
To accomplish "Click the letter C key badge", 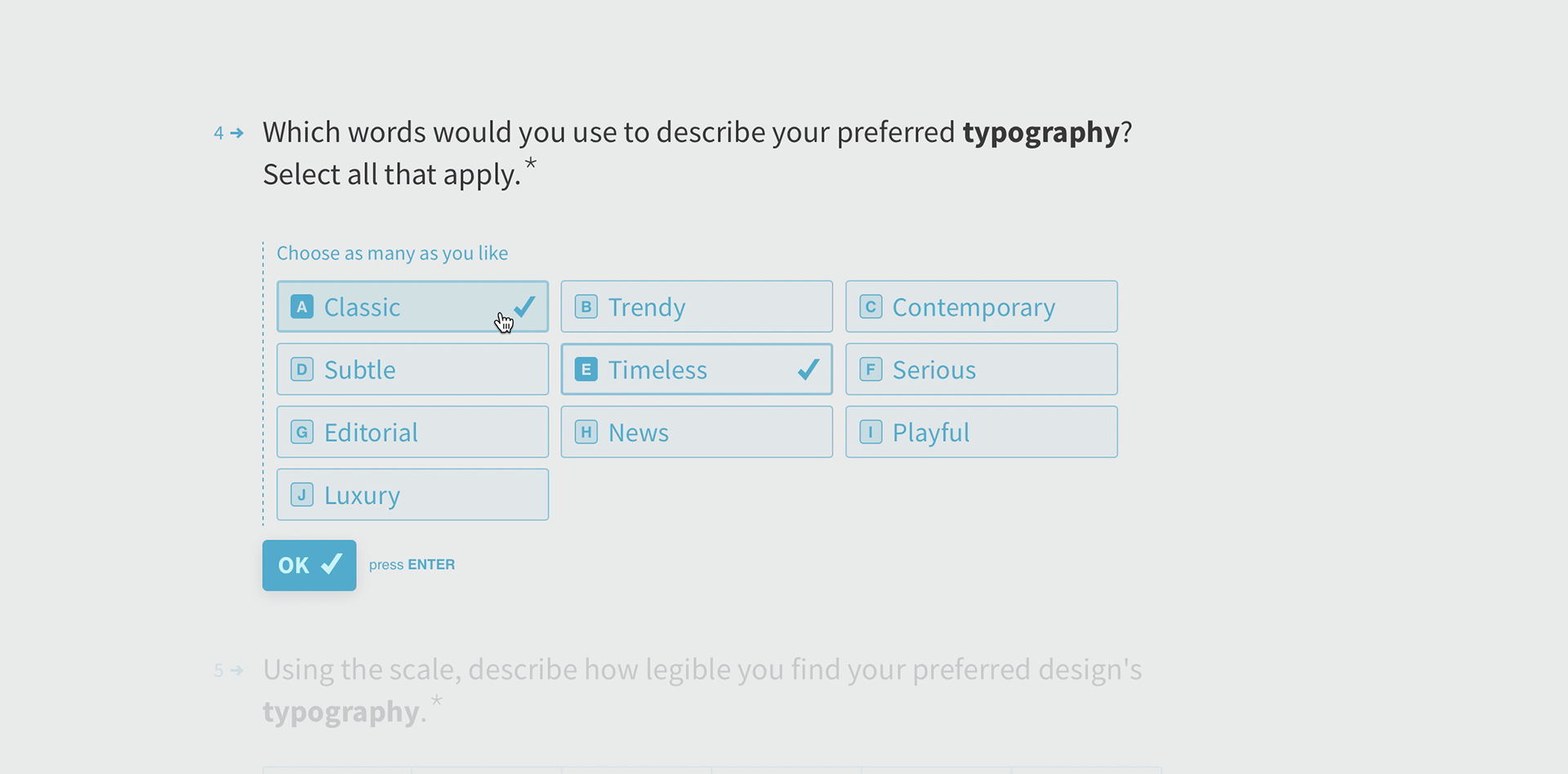I will pos(871,307).
